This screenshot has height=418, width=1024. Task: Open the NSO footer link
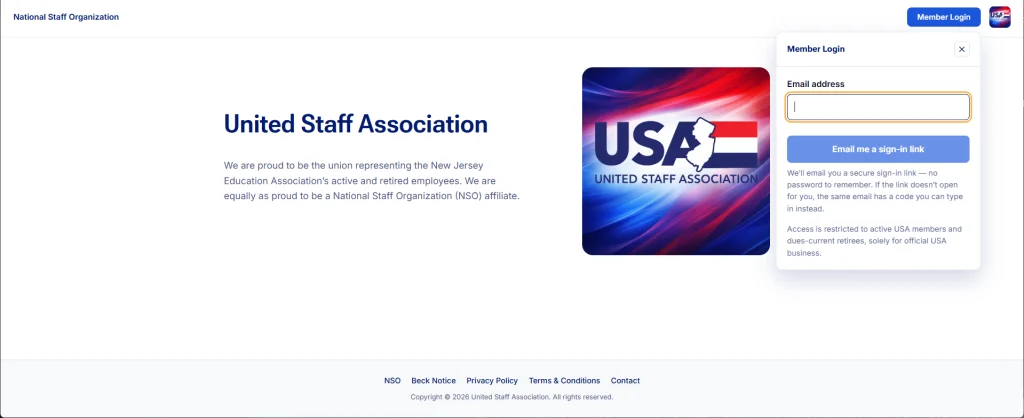point(392,381)
